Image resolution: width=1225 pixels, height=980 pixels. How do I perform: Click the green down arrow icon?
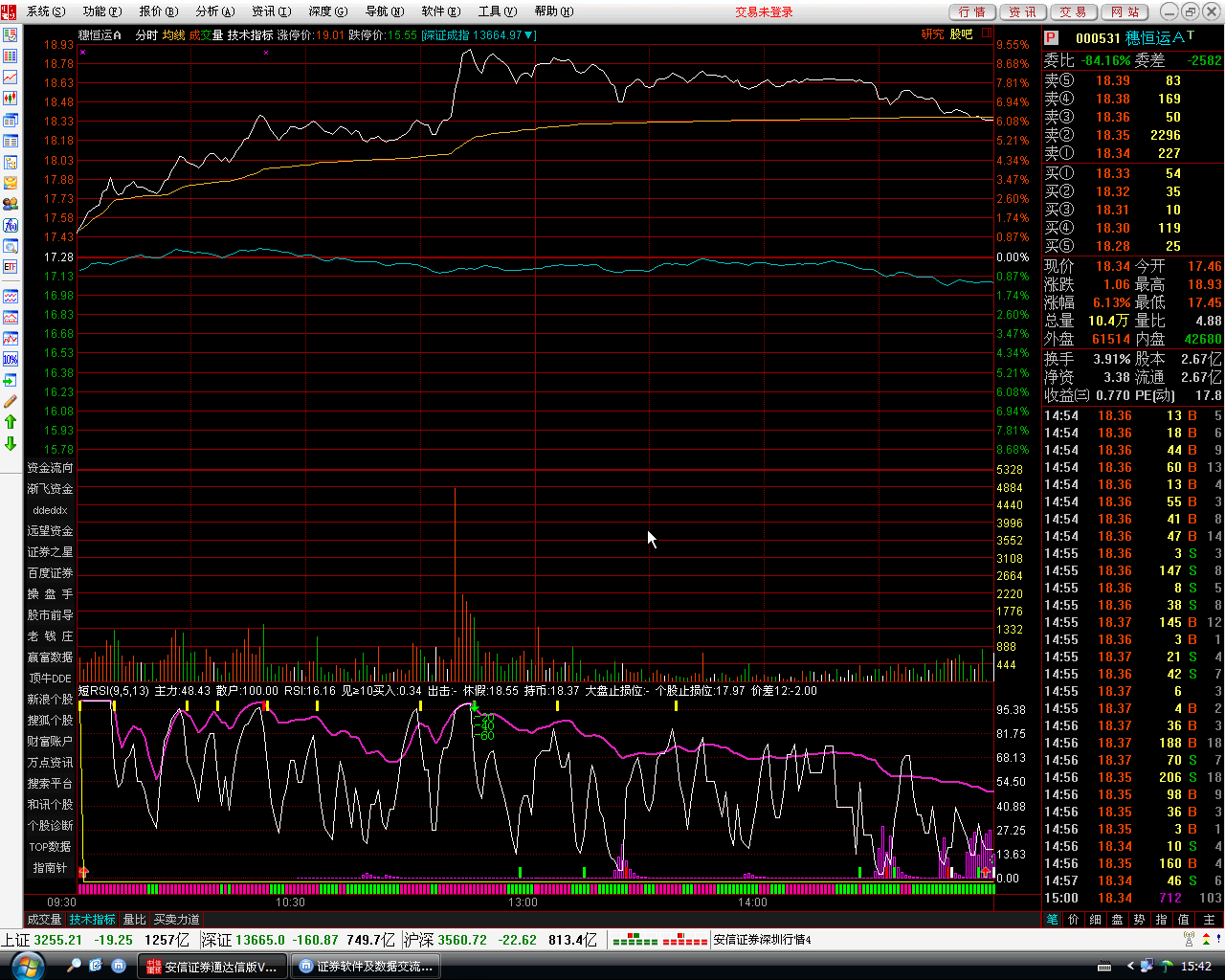[11, 443]
